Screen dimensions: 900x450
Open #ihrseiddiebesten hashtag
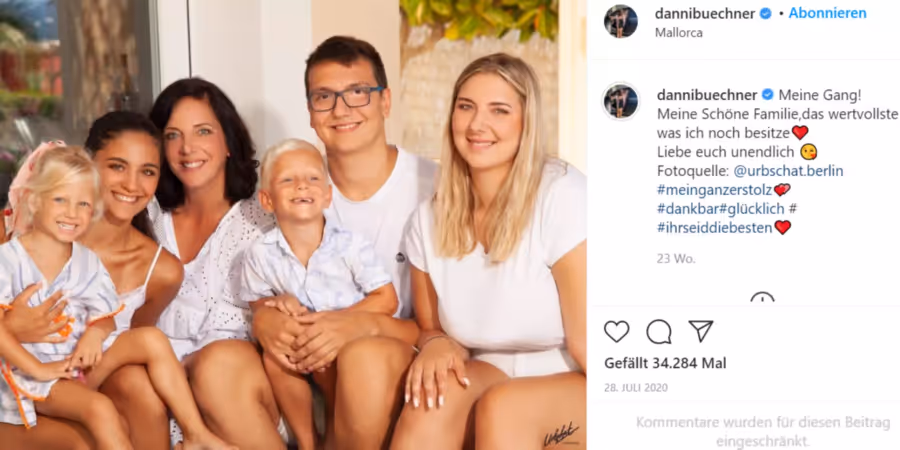point(714,227)
